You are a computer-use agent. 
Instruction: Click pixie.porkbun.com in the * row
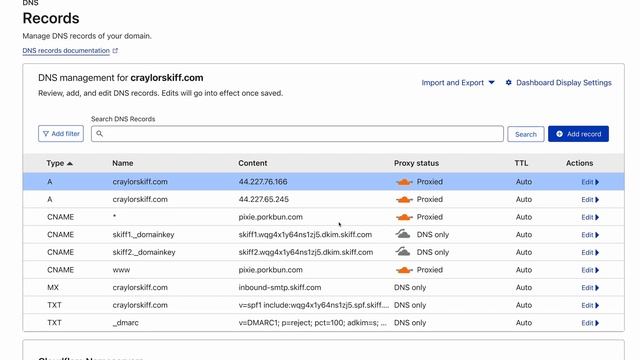[271, 217]
